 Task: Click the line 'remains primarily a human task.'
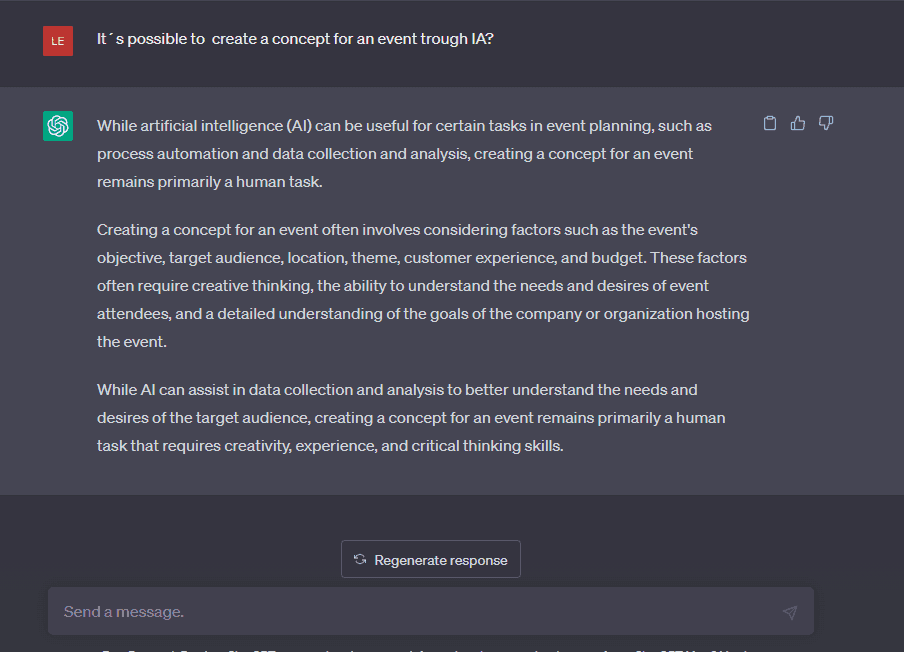coord(210,182)
